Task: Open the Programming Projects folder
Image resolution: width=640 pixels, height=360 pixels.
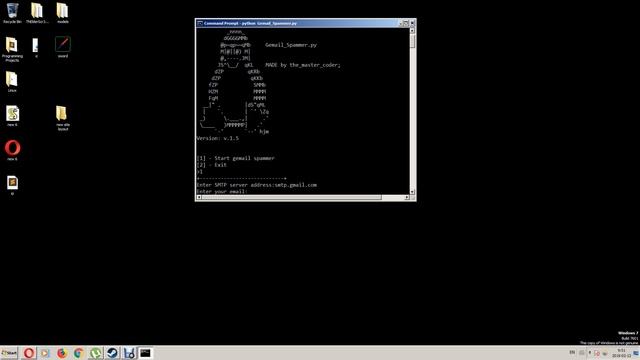Action: (x=12, y=49)
